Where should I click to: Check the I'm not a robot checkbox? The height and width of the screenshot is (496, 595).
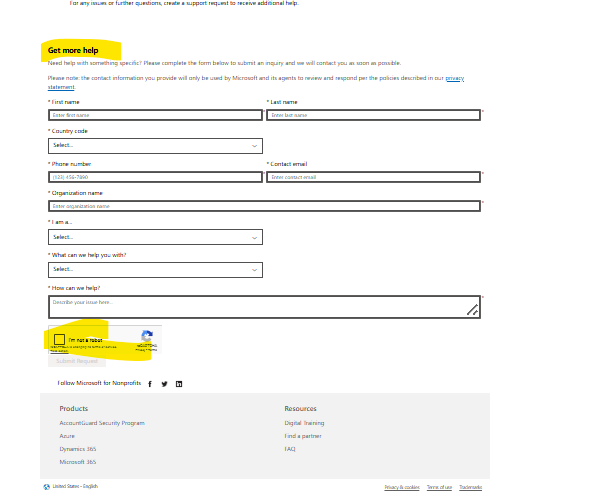(x=59, y=339)
